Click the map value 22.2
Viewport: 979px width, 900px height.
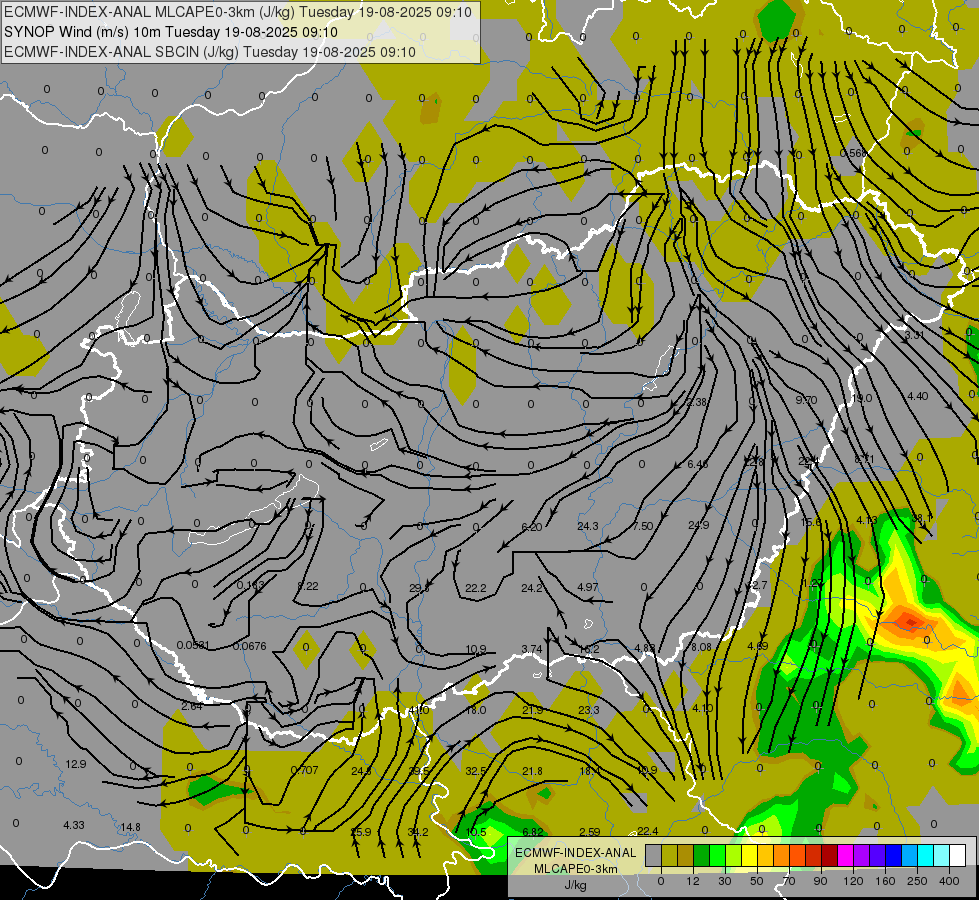point(476,588)
